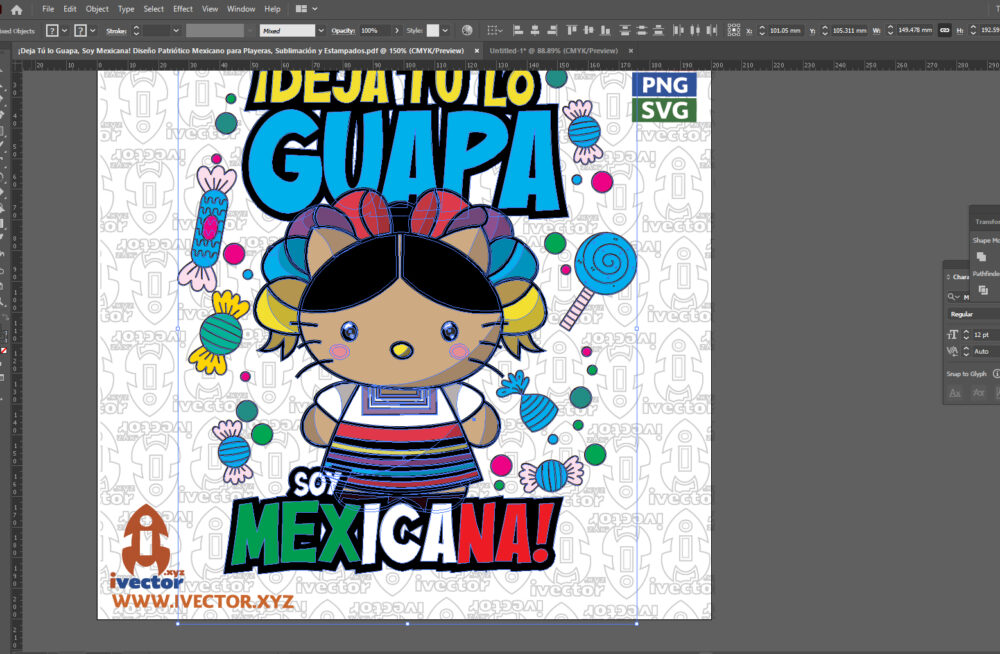Switch to the Untitled-1 document tab
1000x654 pixels.
(x=554, y=51)
